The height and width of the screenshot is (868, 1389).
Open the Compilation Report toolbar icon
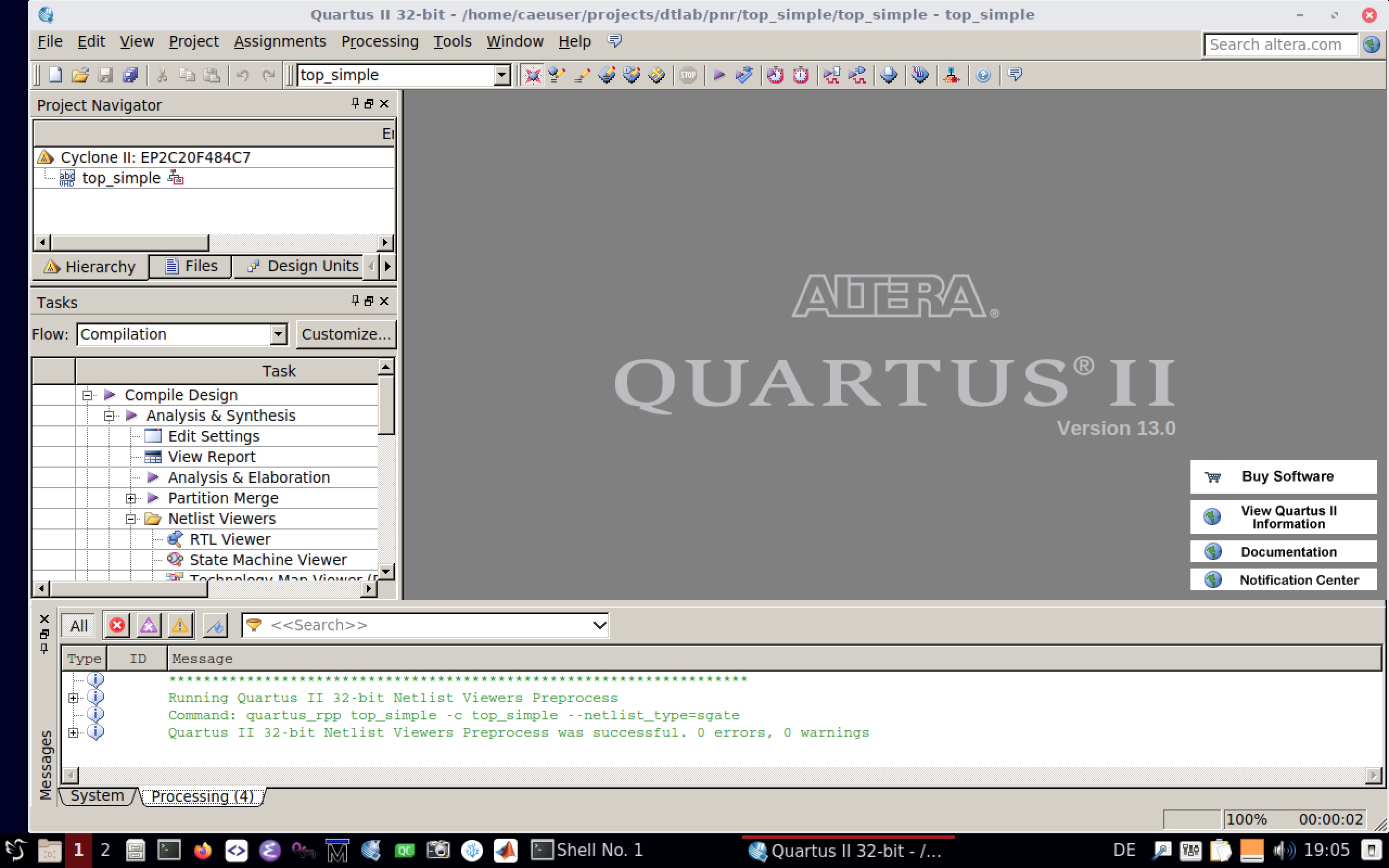(x=889, y=75)
